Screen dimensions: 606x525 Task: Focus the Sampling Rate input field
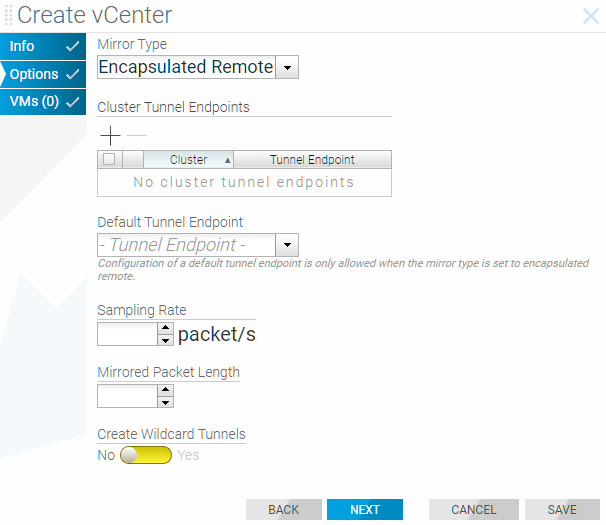pos(128,334)
